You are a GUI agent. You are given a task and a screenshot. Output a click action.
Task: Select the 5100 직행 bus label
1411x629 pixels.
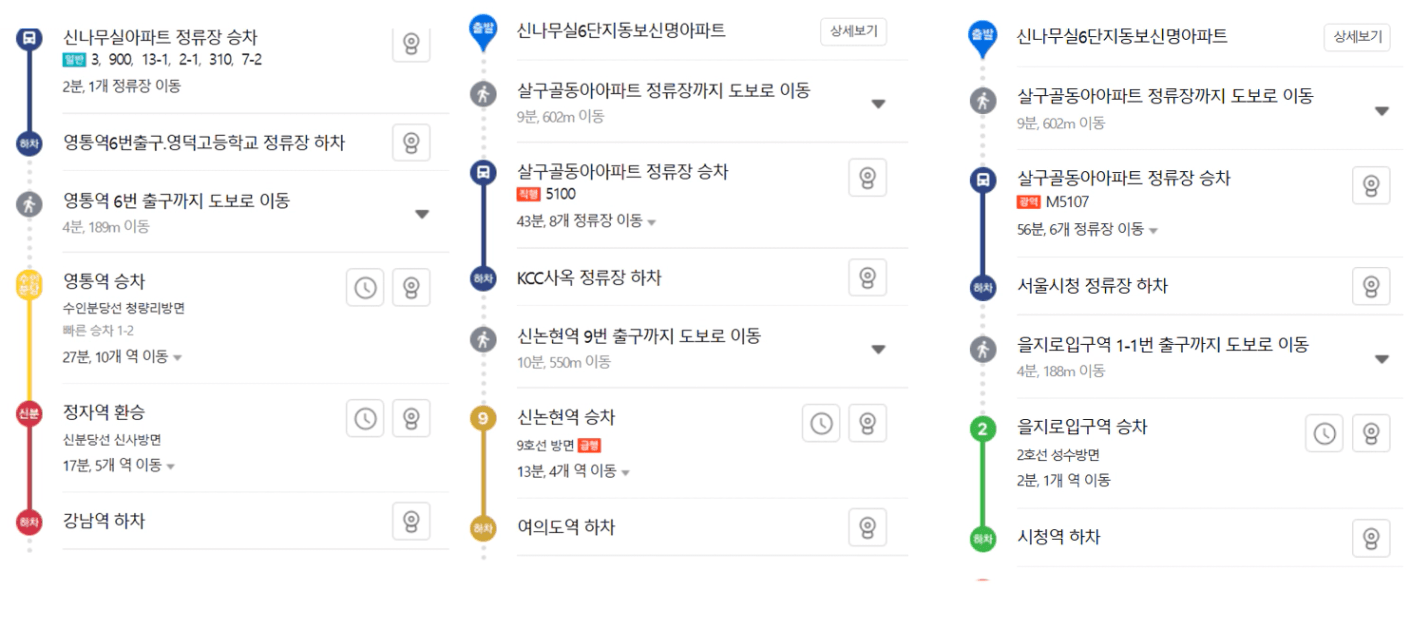546,194
